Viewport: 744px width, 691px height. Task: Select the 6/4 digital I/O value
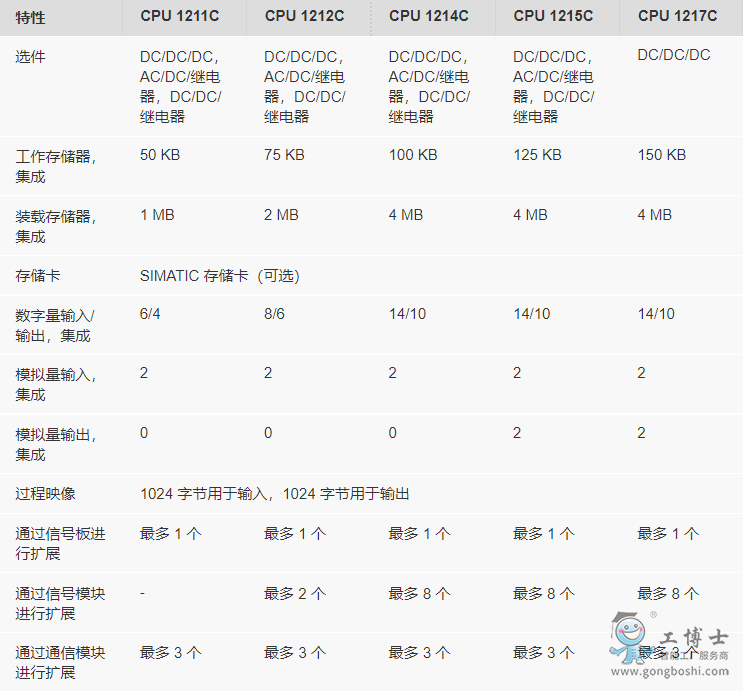click(149, 314)
